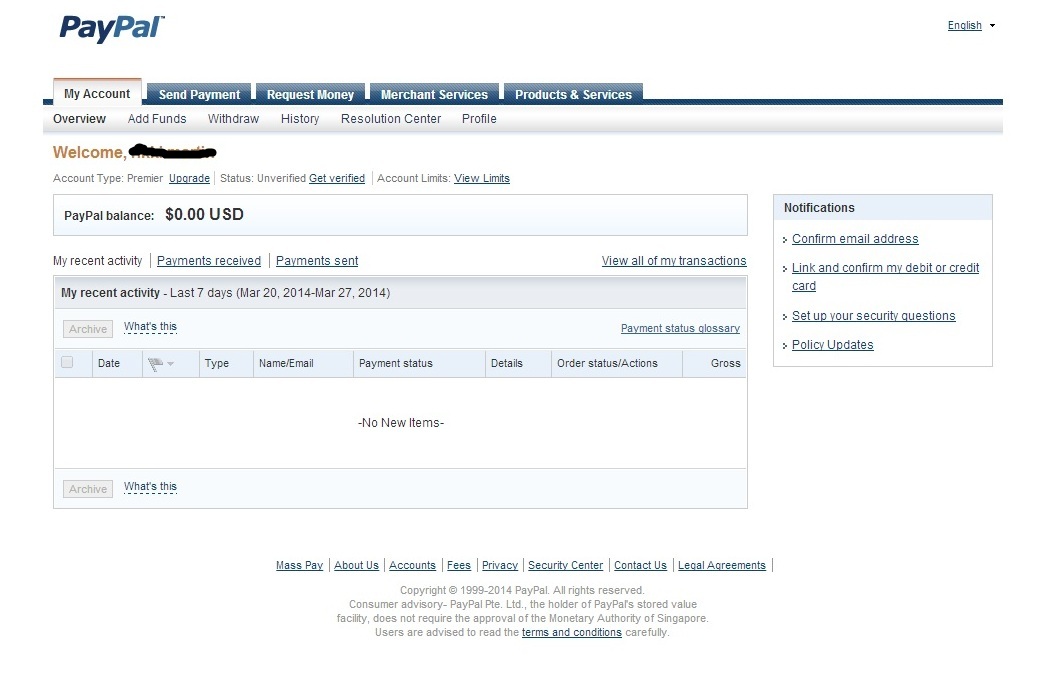1038x684 pixels.
Task: Open the top What's this help link
Action: [150, 327]
